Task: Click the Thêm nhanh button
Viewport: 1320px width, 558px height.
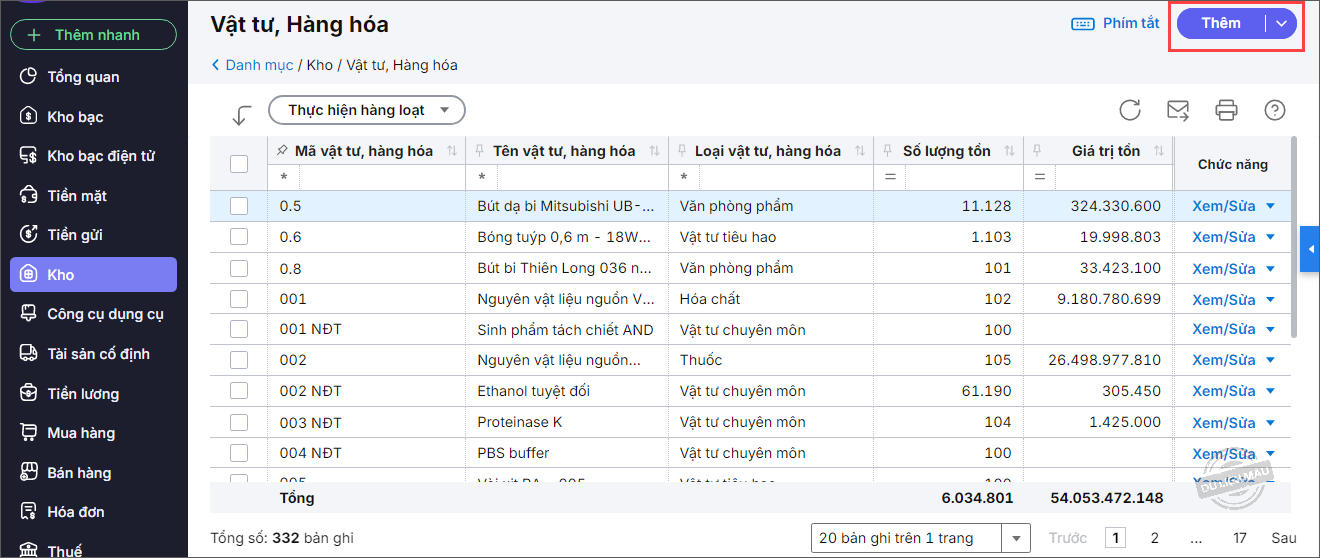Action: (93, 35)
